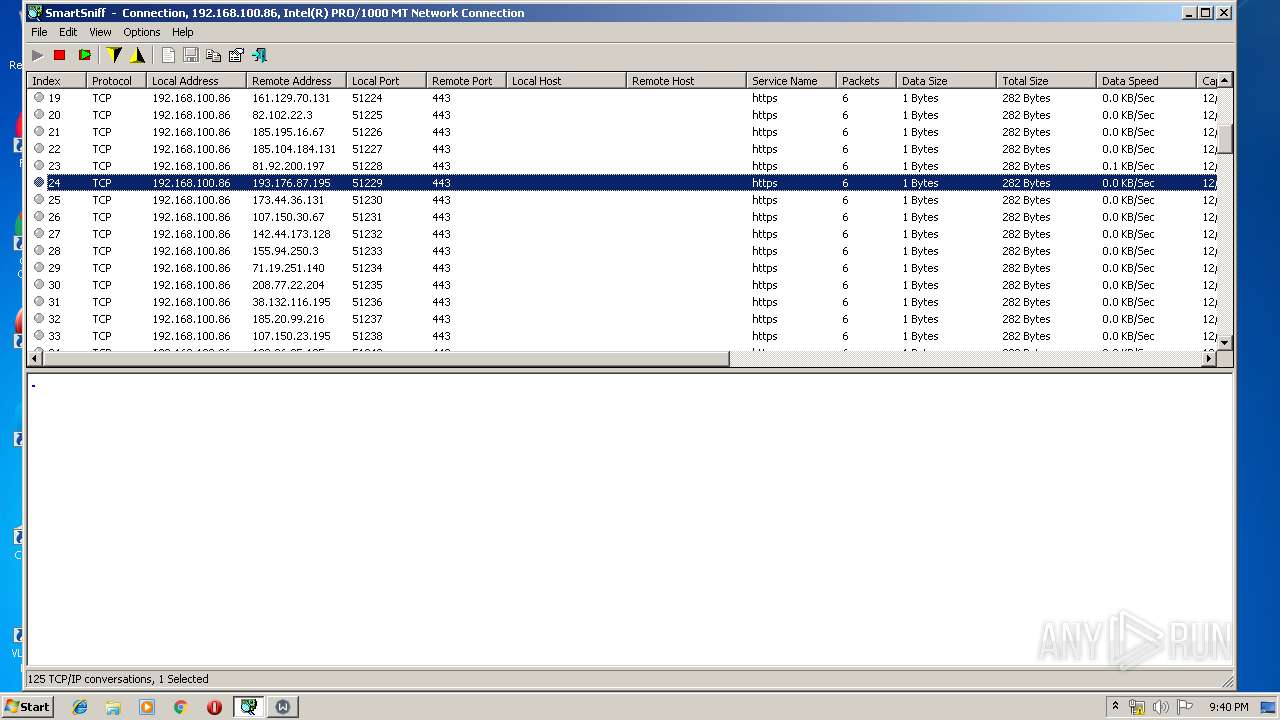The image size is (1280, 720).
Task: Click the Restart Capture green icon
Action: [x=84, y=55]
